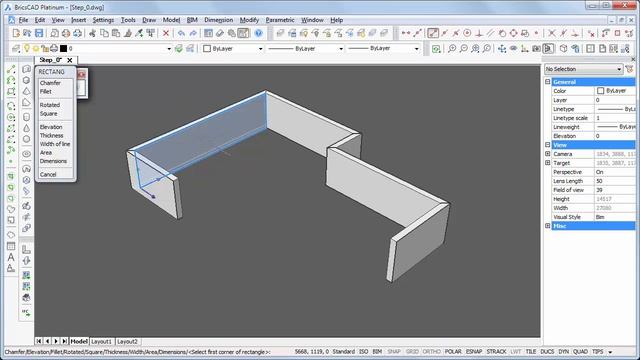This screenshot has width=640, height=360.
Task: Toggle POLAR in status bar
Action: pos(453,351)
